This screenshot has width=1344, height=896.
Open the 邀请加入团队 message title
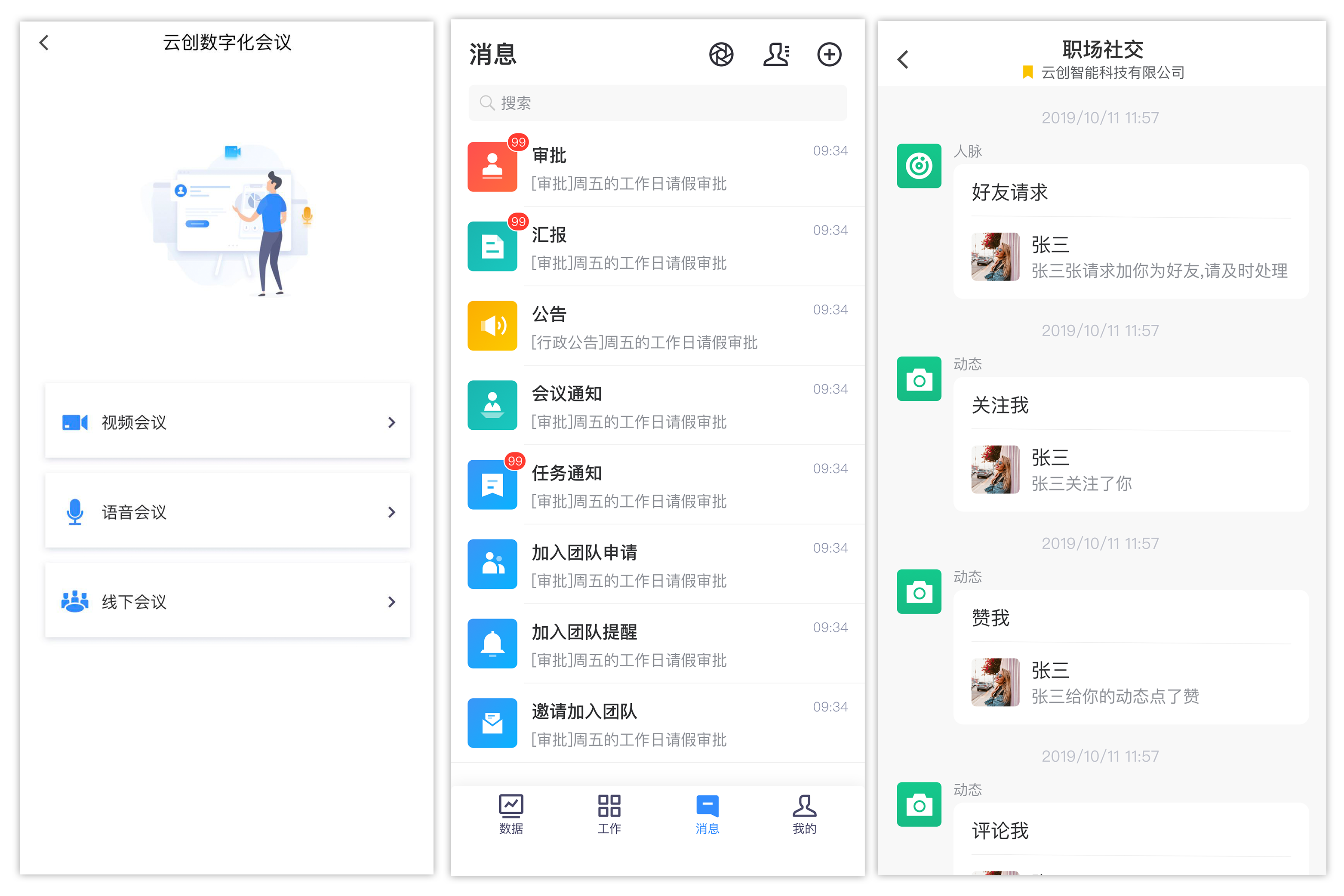click(584, 711)
